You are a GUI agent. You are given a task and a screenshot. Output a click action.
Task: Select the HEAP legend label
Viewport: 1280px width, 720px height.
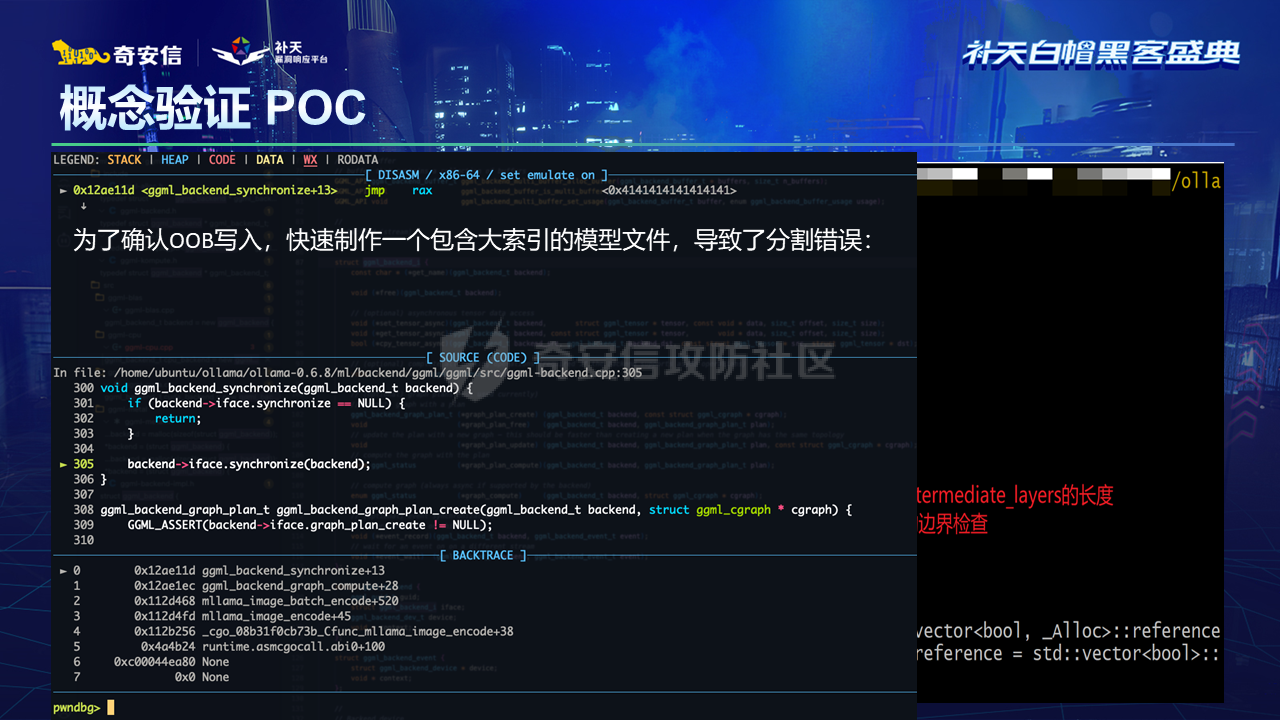(x=174, y=160)
